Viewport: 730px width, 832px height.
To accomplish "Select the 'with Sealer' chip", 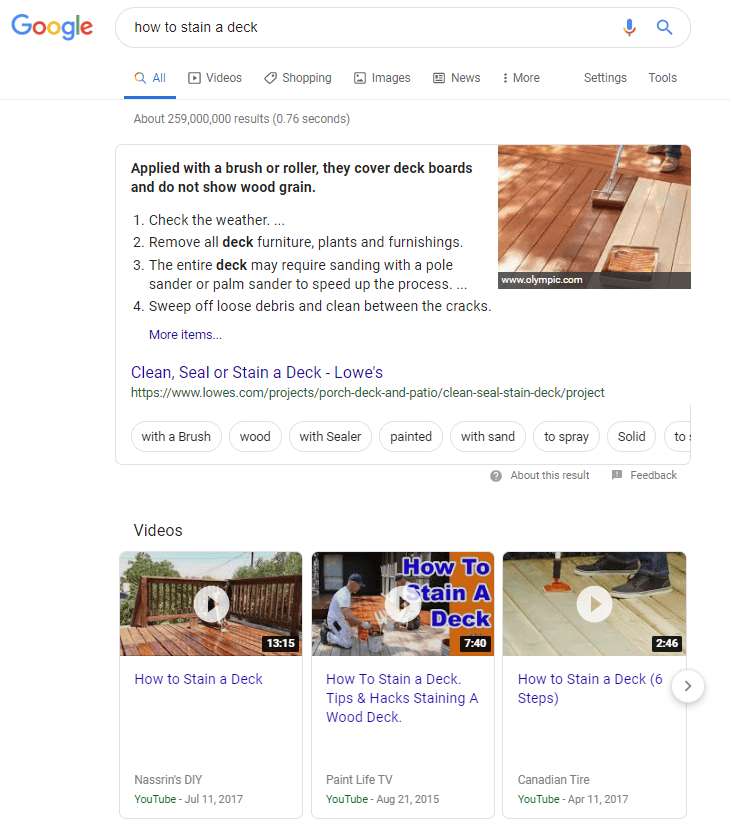I will pyautogui.click(x=330, y=437).
